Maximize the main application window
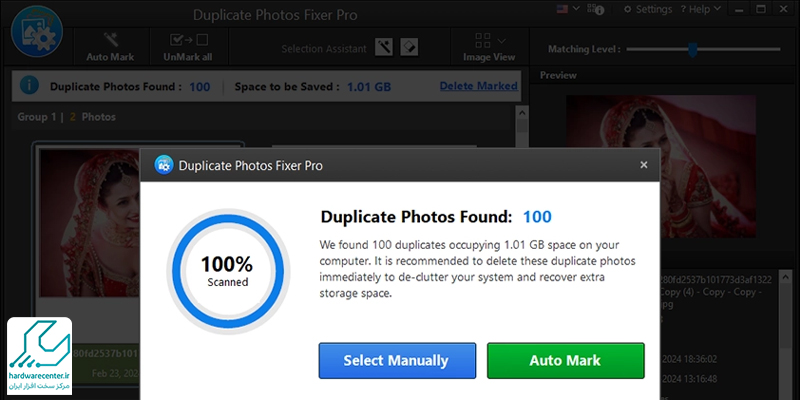Screen dimensions: 800x400 (x=761, y=9)
